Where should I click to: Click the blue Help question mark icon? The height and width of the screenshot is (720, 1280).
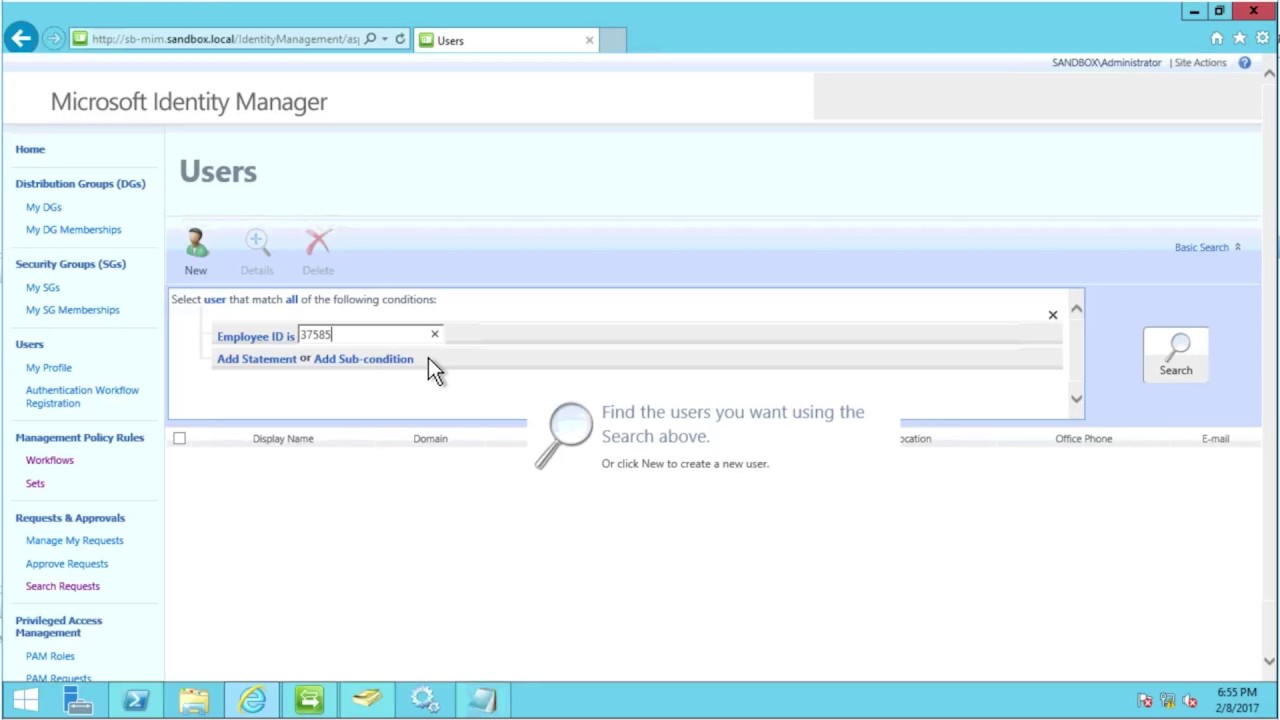point(1245,62)
